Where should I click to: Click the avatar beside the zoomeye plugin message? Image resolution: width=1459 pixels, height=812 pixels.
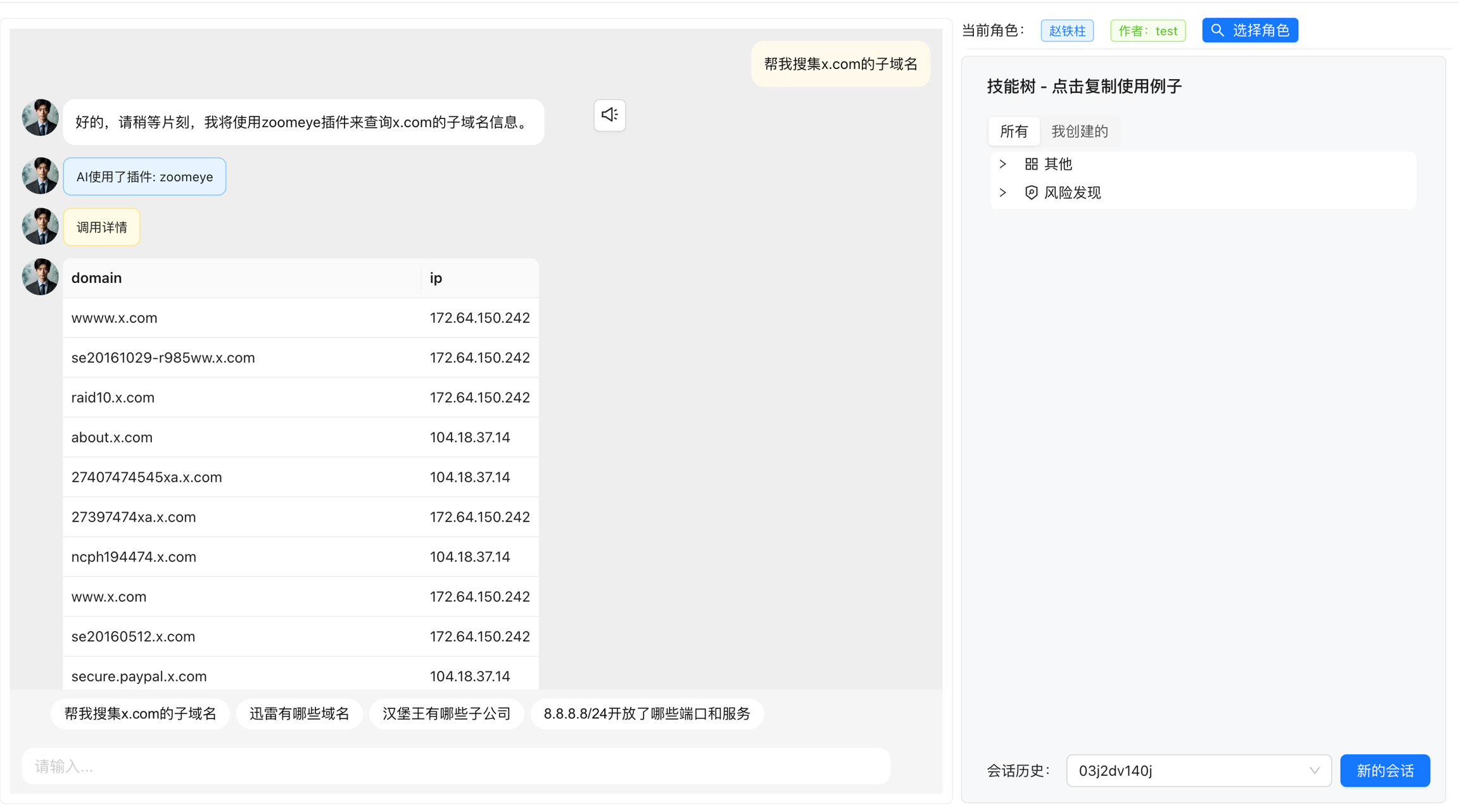[40, 176]
